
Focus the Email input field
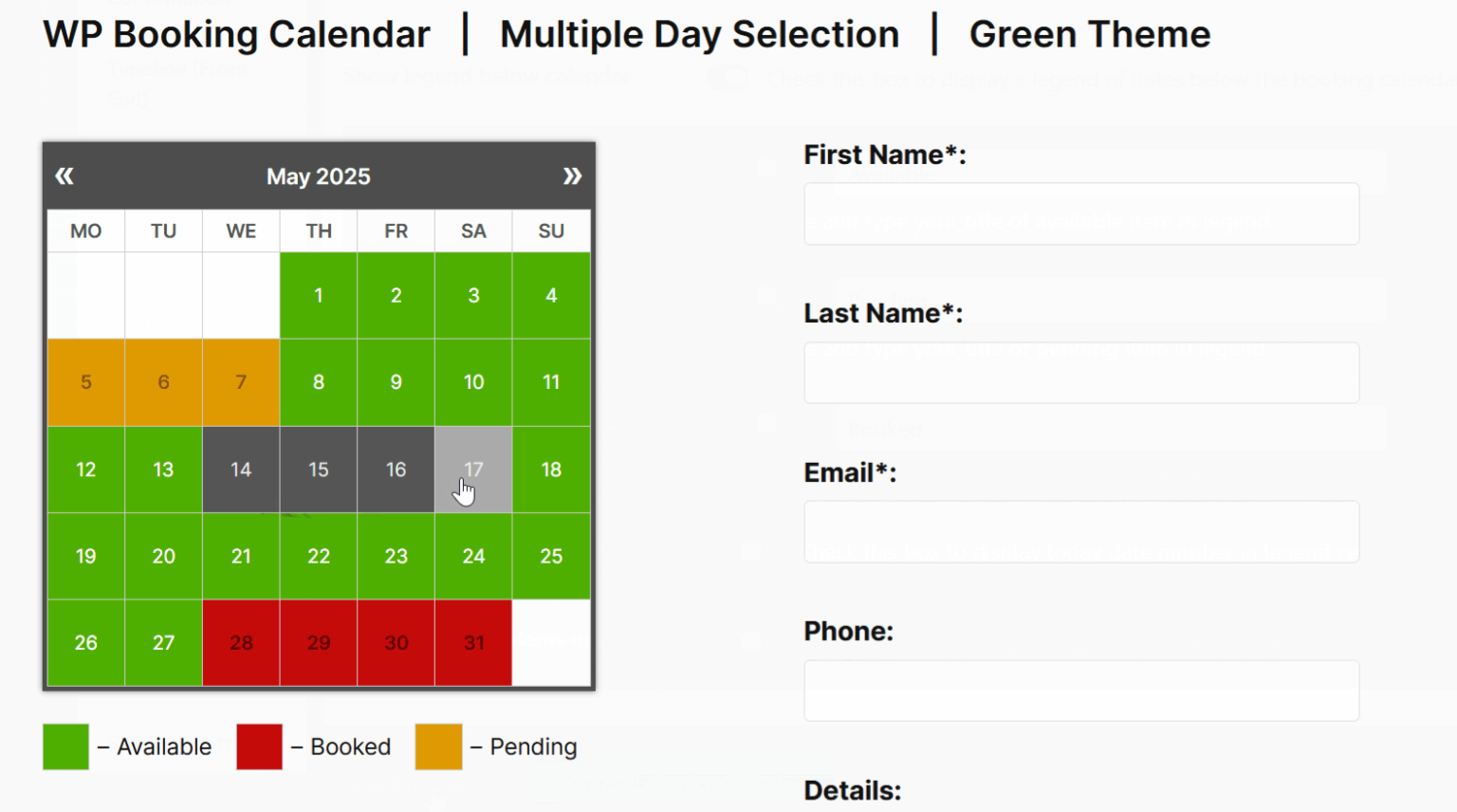coord(1081,531)
